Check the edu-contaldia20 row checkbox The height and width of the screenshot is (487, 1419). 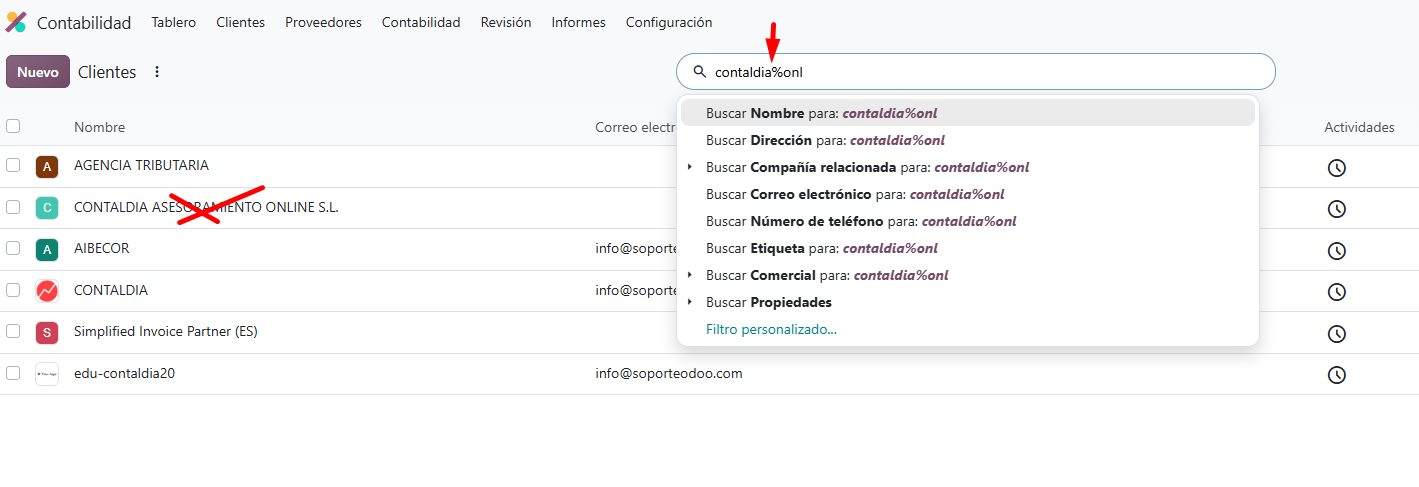click(x=13, y=373)
